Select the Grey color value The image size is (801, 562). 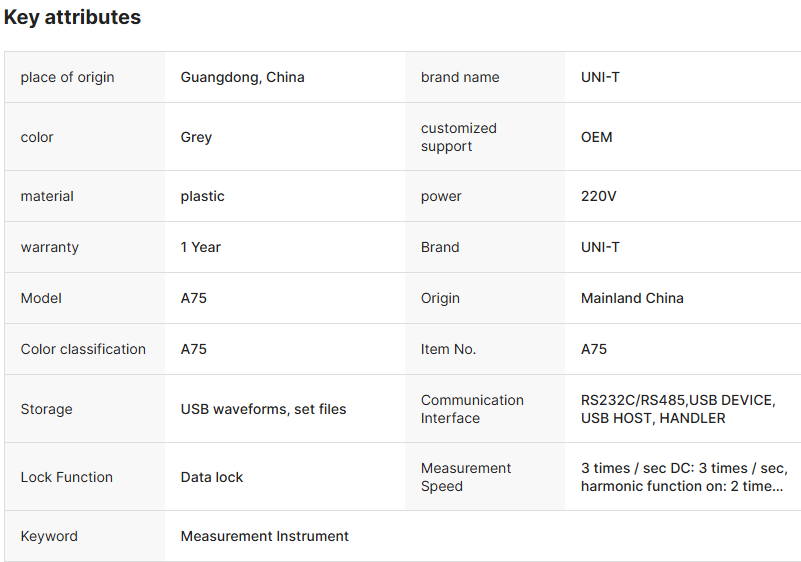(x=196, y=137)
